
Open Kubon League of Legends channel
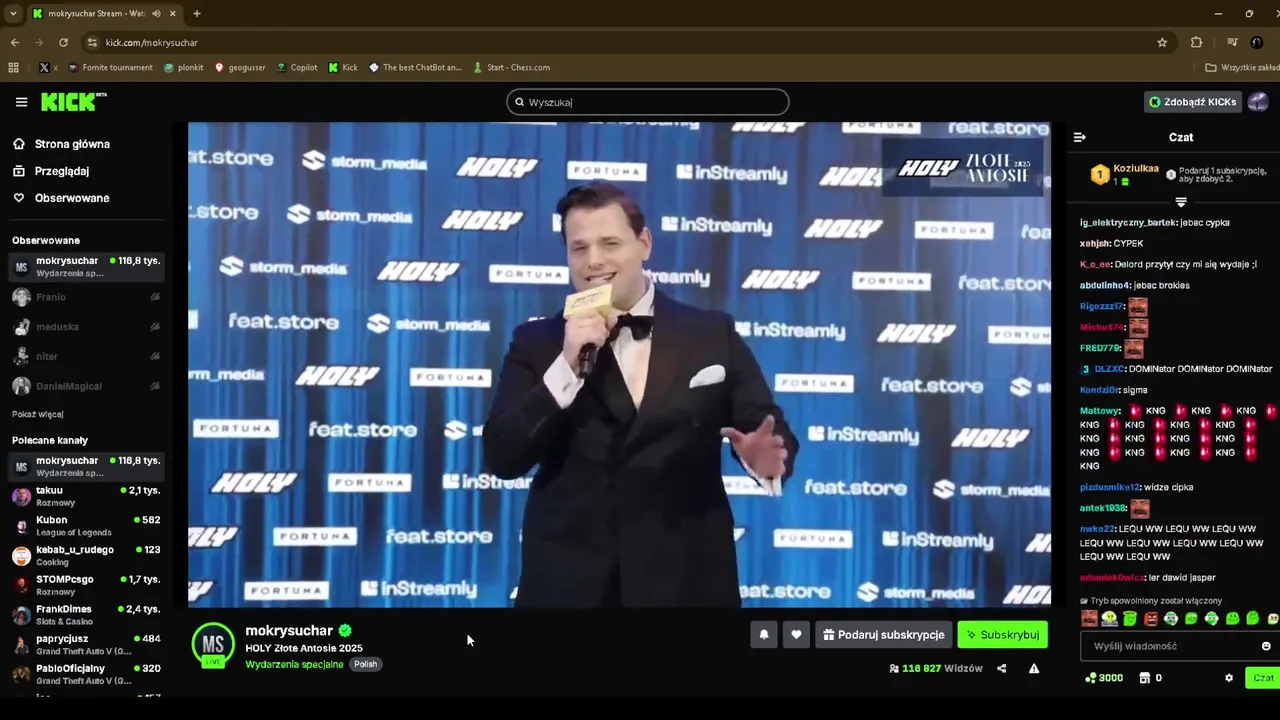(86, 526)
